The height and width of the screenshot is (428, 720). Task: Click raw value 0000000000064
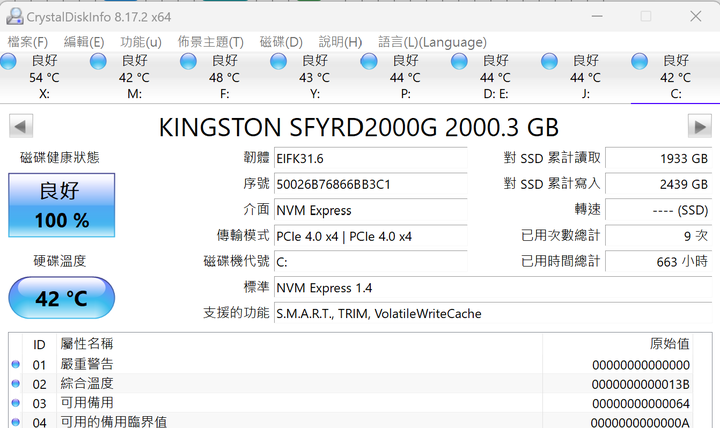coord(641,404)
